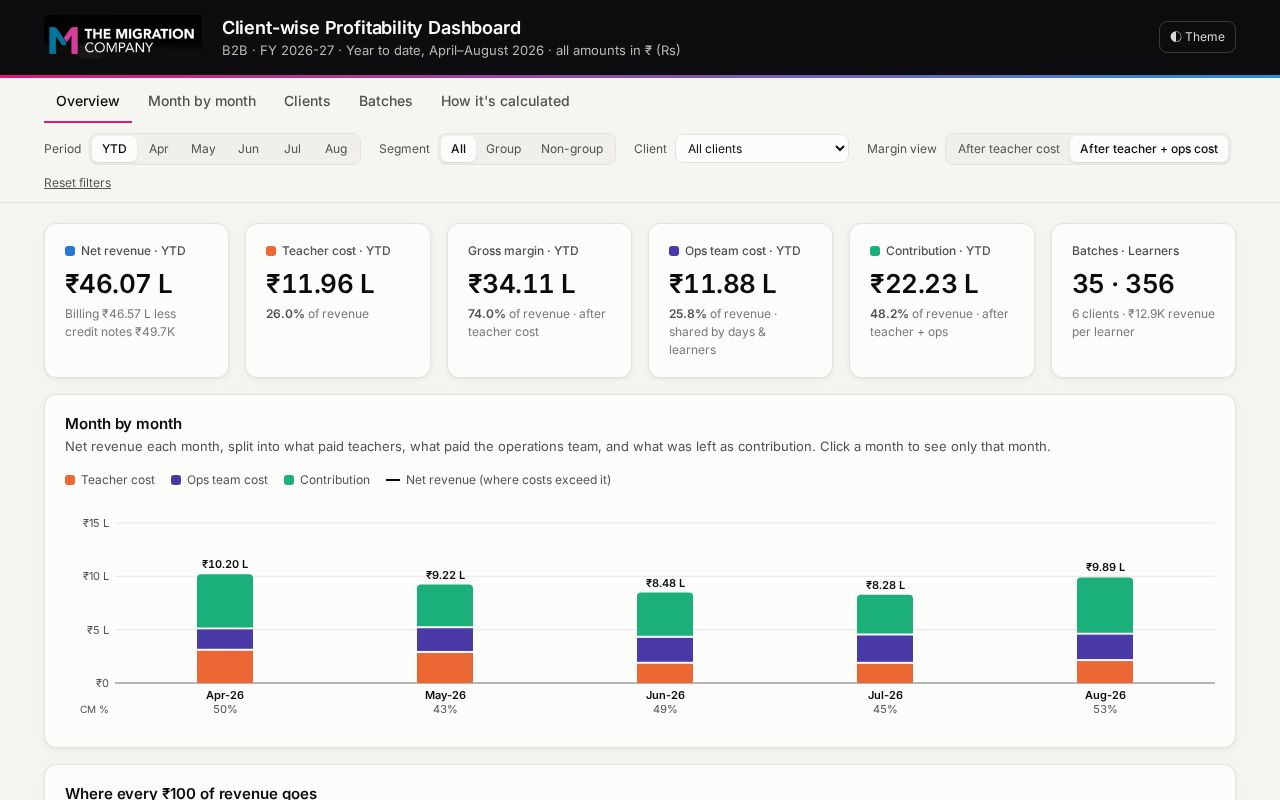Click the Aug-26 contribution bar segment
The height and width of the screenshot is (800, 1280).
[1105, 605]
